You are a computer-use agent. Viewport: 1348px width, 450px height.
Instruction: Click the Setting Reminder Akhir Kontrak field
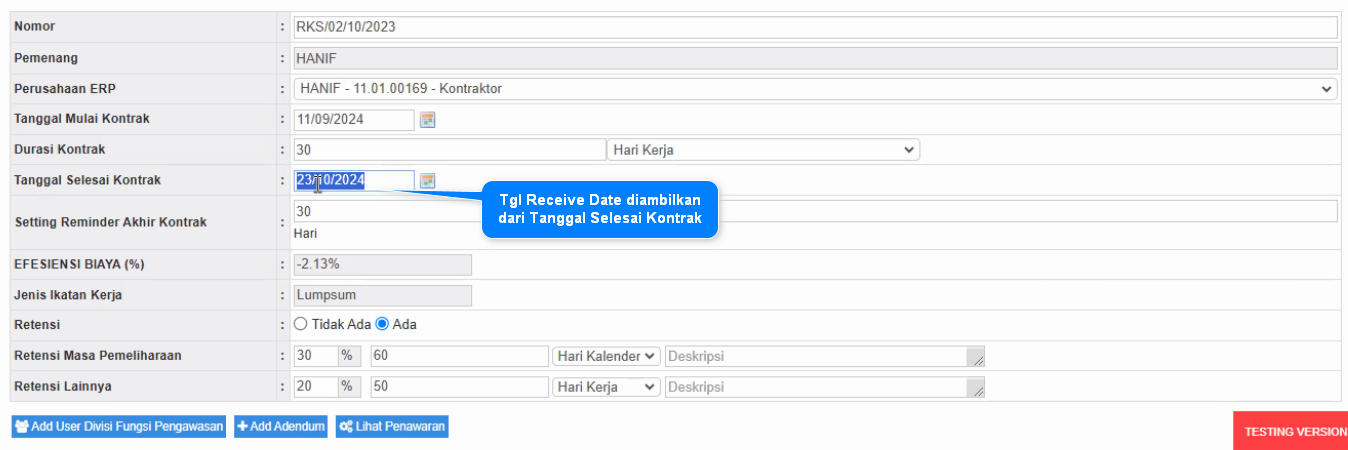pos(815,212)
